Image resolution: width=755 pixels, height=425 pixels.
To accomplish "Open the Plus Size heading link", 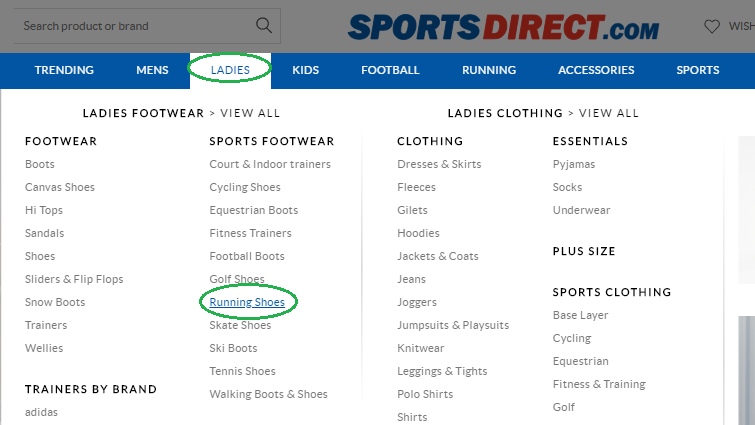I will (x=584, y=251).
